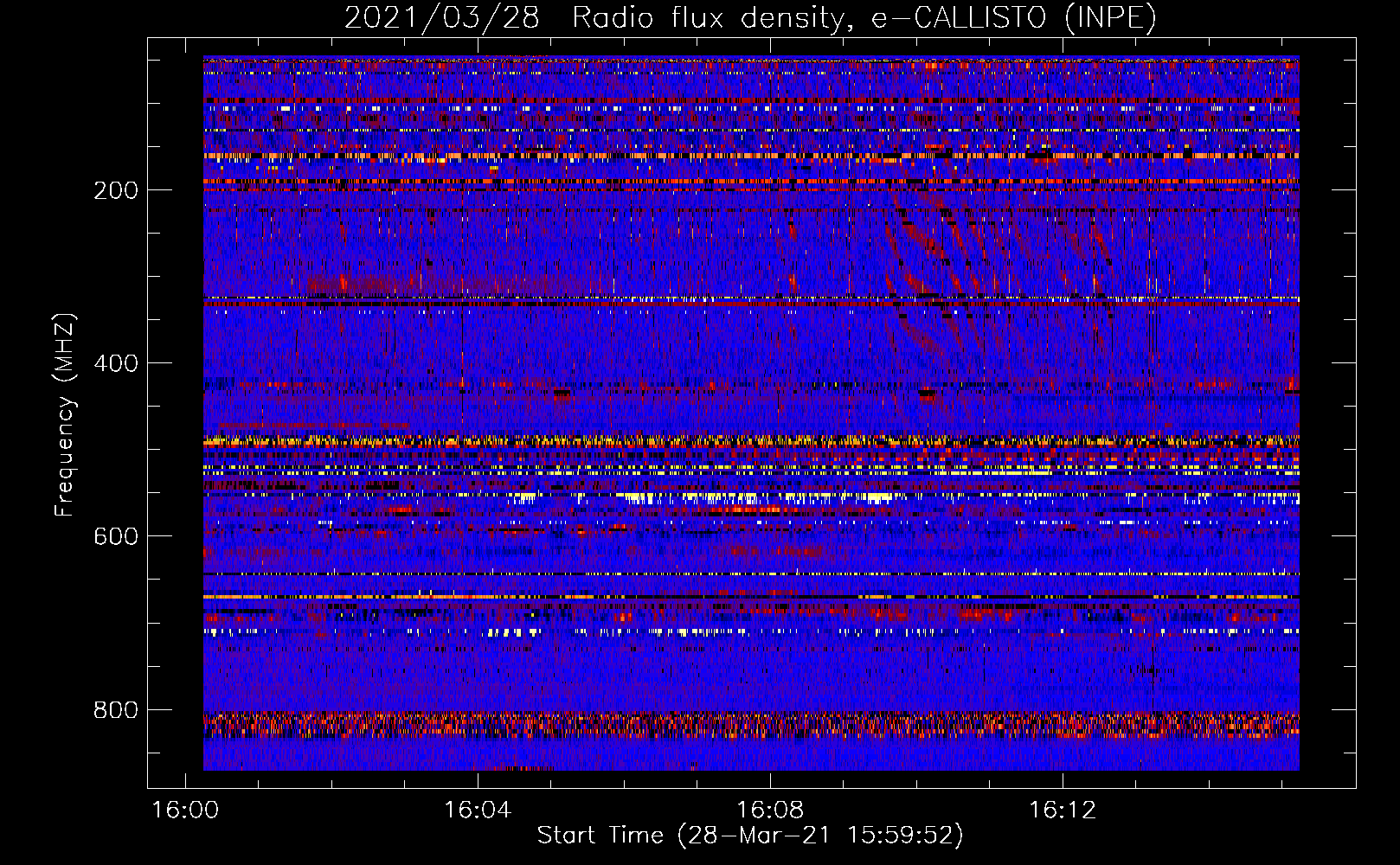This screenshot has height=865, width=1400.
Task: Click the plot title "Radio flux density, e-CALLISTO (INPE)"
Action: click(x=864, y=18)
